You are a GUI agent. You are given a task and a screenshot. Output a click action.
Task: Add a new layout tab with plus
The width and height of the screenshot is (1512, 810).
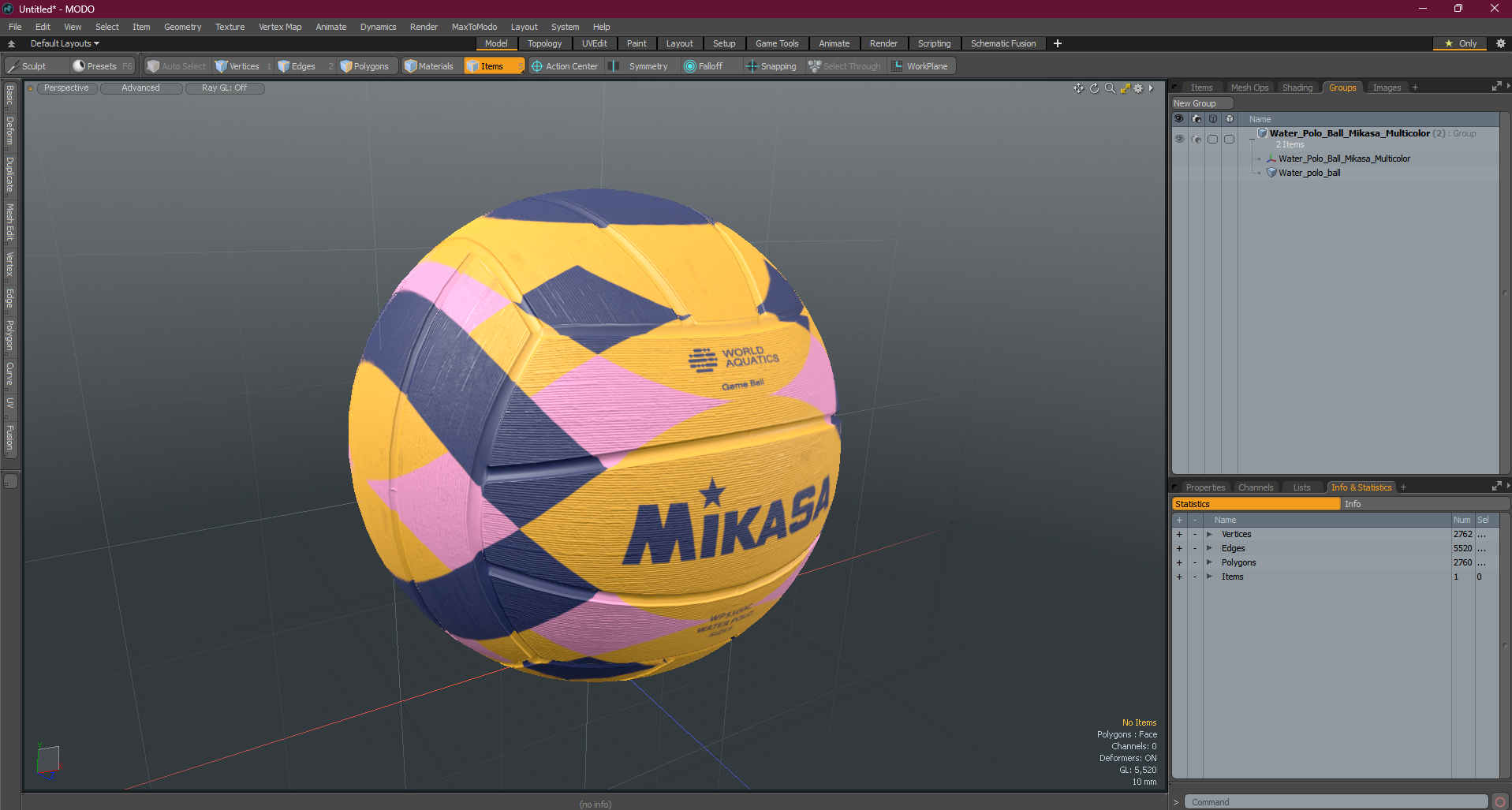coord(1058,43)
